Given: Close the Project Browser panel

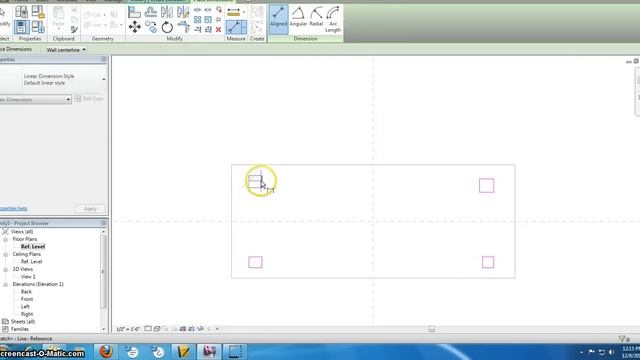Looking at the screenshot, I should click(x=104, y=223).
